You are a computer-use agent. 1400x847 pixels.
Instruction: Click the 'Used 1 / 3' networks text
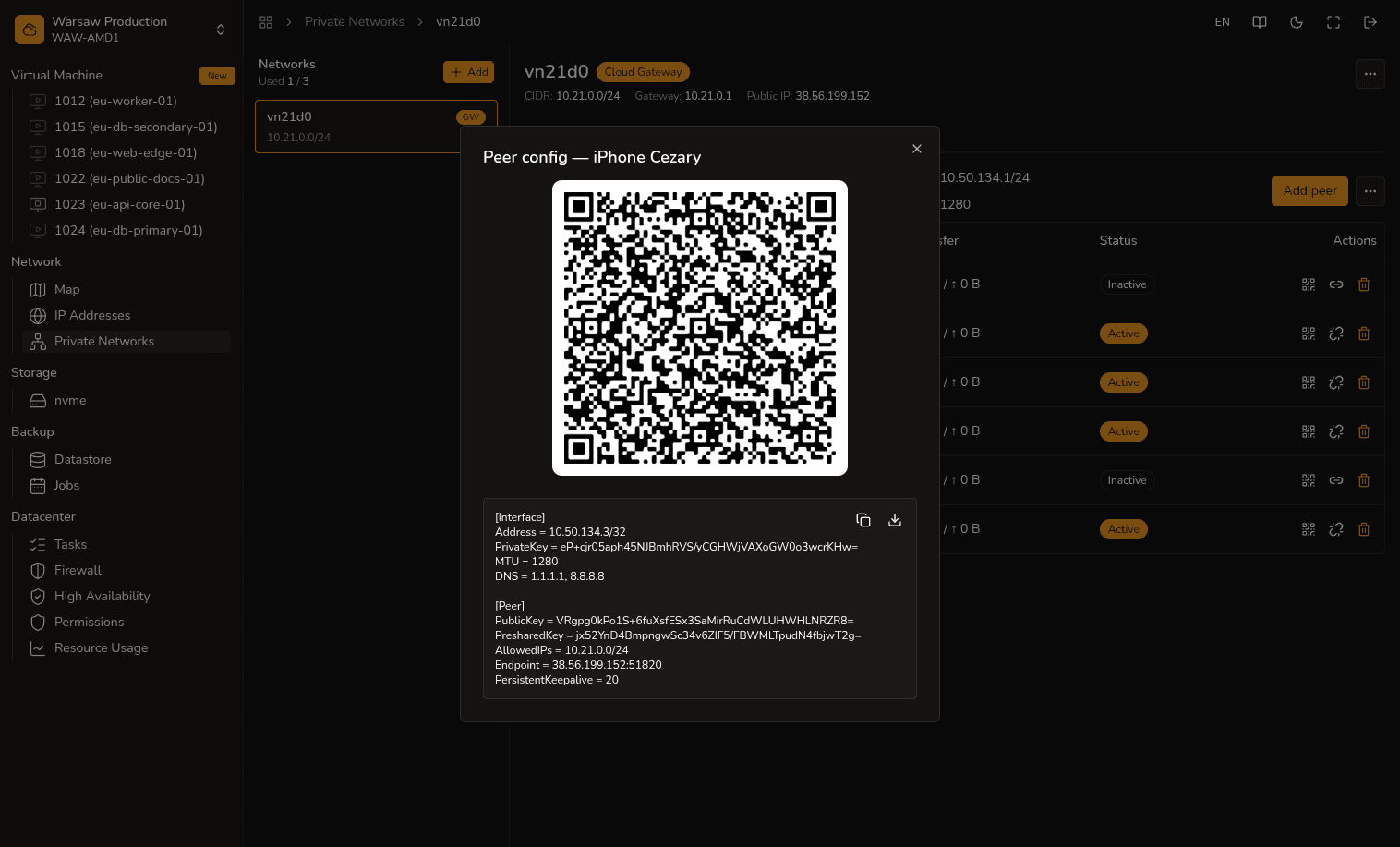pyautogui.click(x=284, y=81)
